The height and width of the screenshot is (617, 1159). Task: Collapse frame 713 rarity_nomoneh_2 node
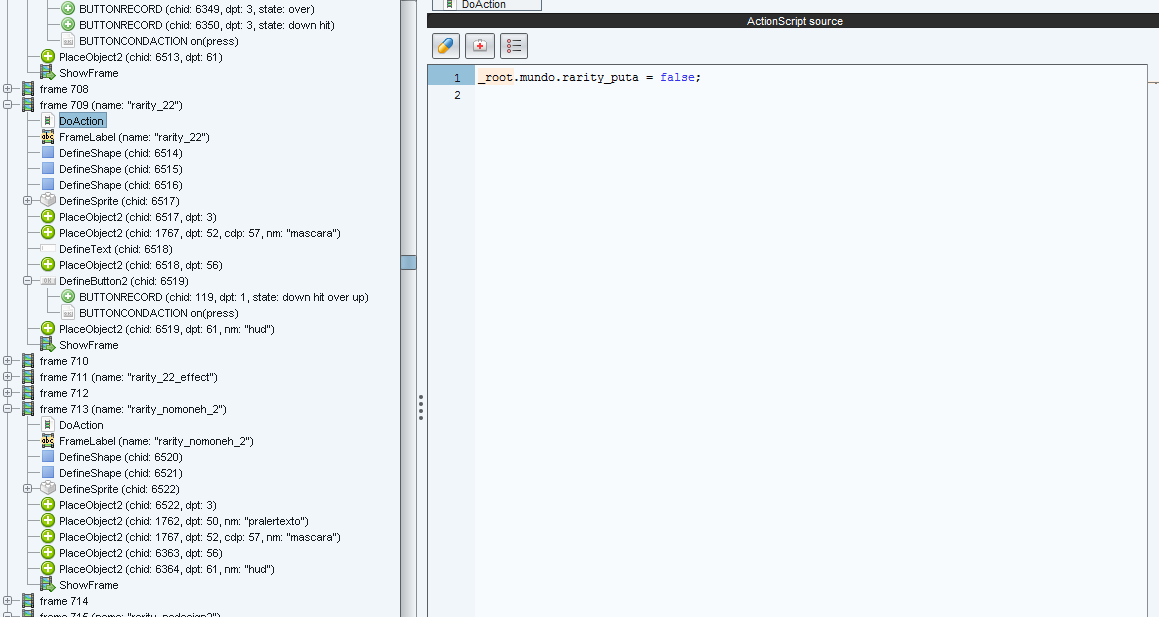(7, 409)
